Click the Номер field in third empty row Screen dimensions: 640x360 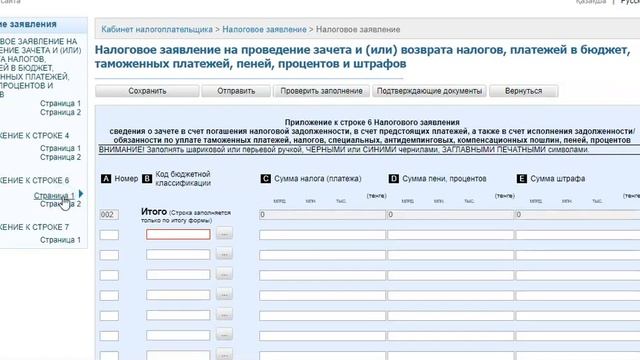[x=109, y=275]
